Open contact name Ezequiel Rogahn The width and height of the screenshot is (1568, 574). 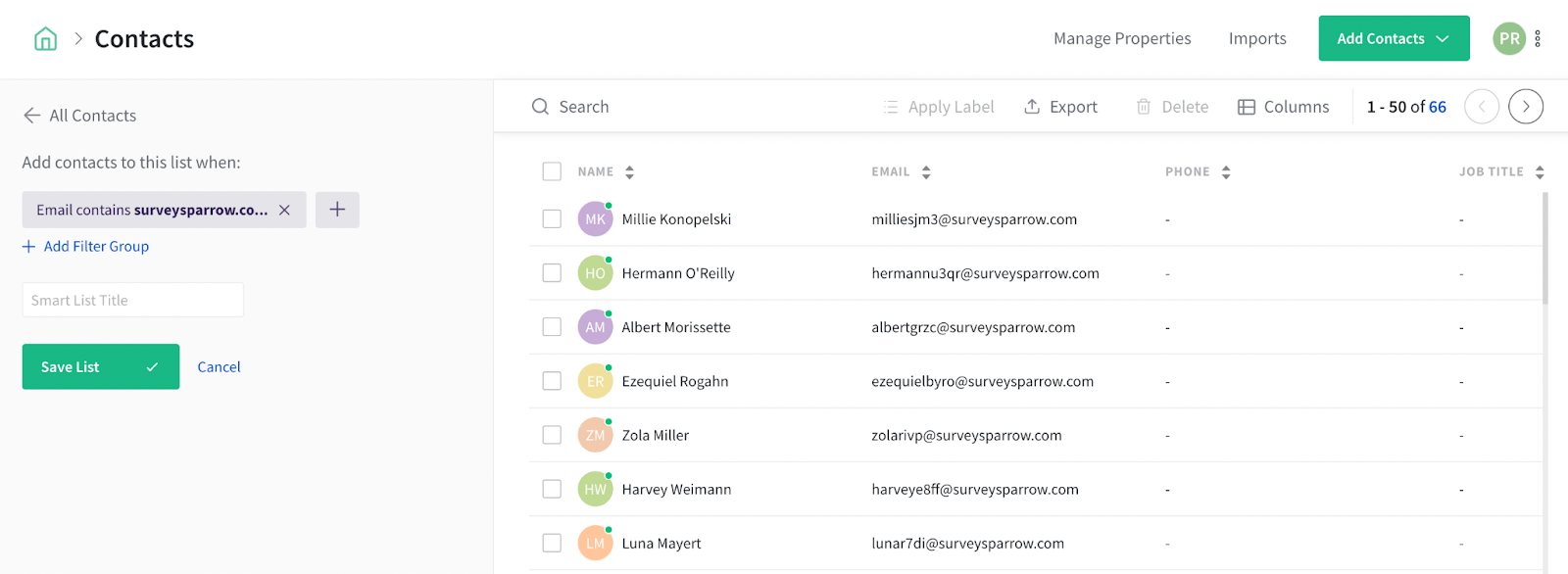[x=675, y=381]
